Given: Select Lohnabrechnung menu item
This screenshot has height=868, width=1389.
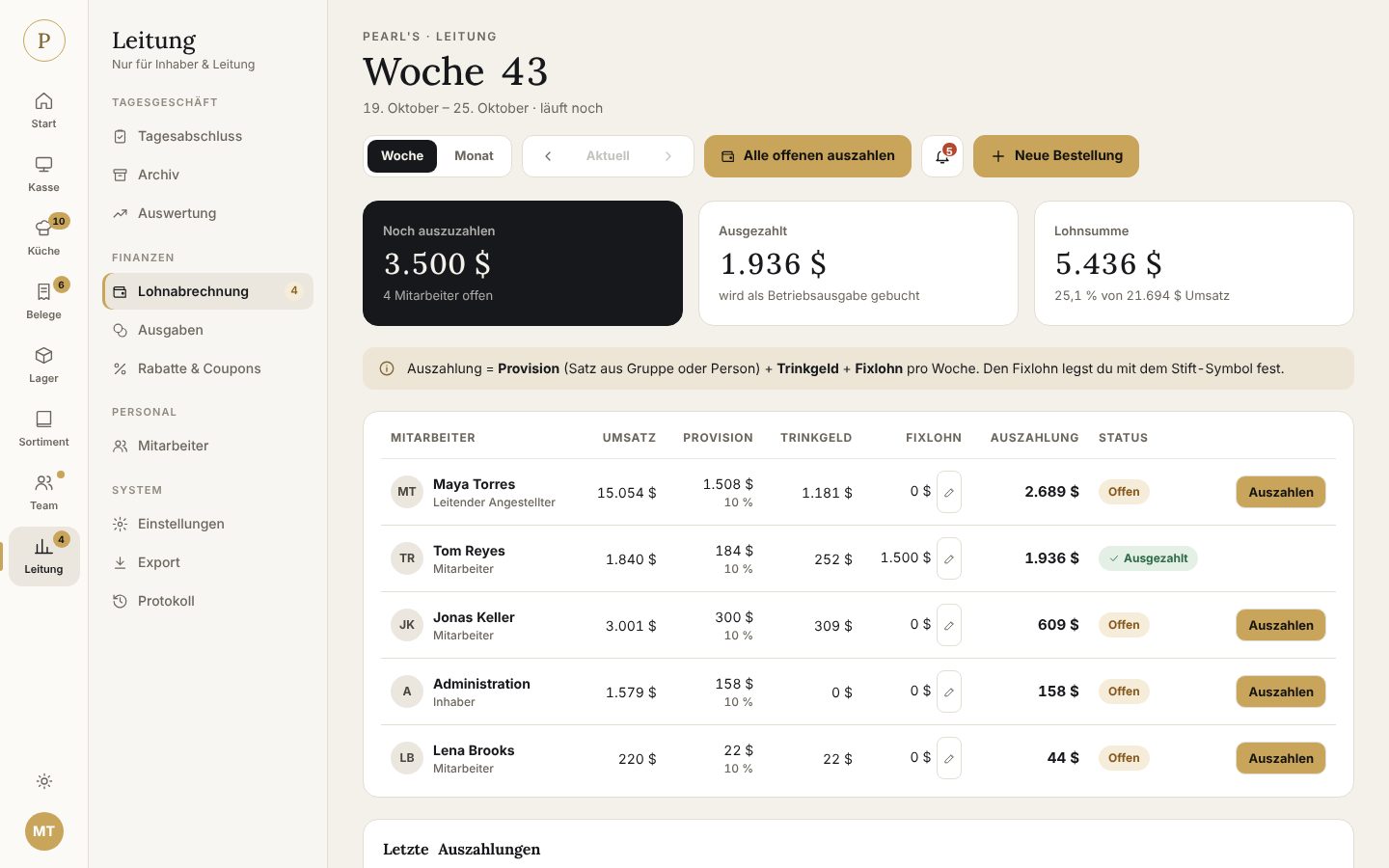Looking at the screenshot, I should [x=207, y=291].
